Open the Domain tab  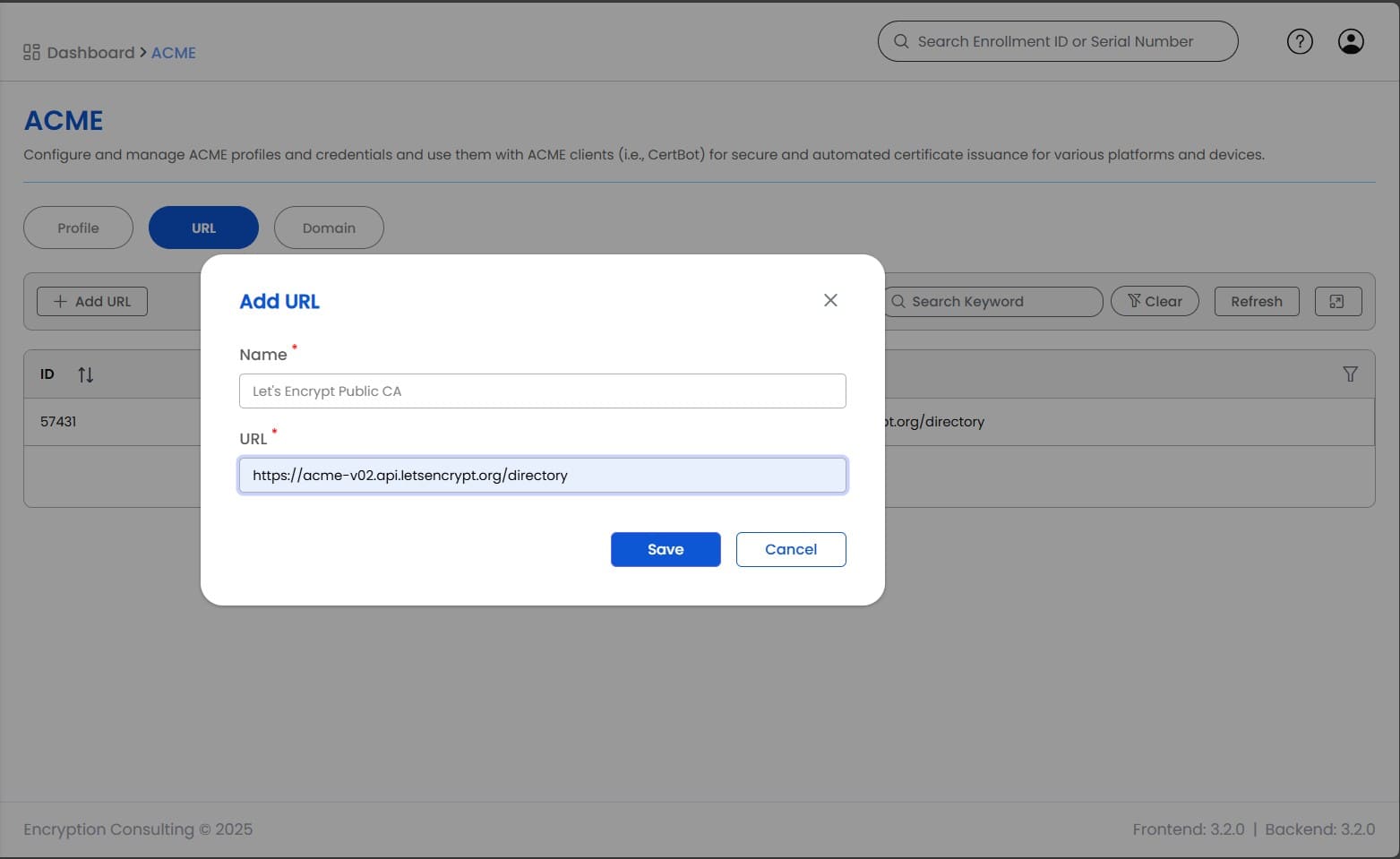(329, 228)
